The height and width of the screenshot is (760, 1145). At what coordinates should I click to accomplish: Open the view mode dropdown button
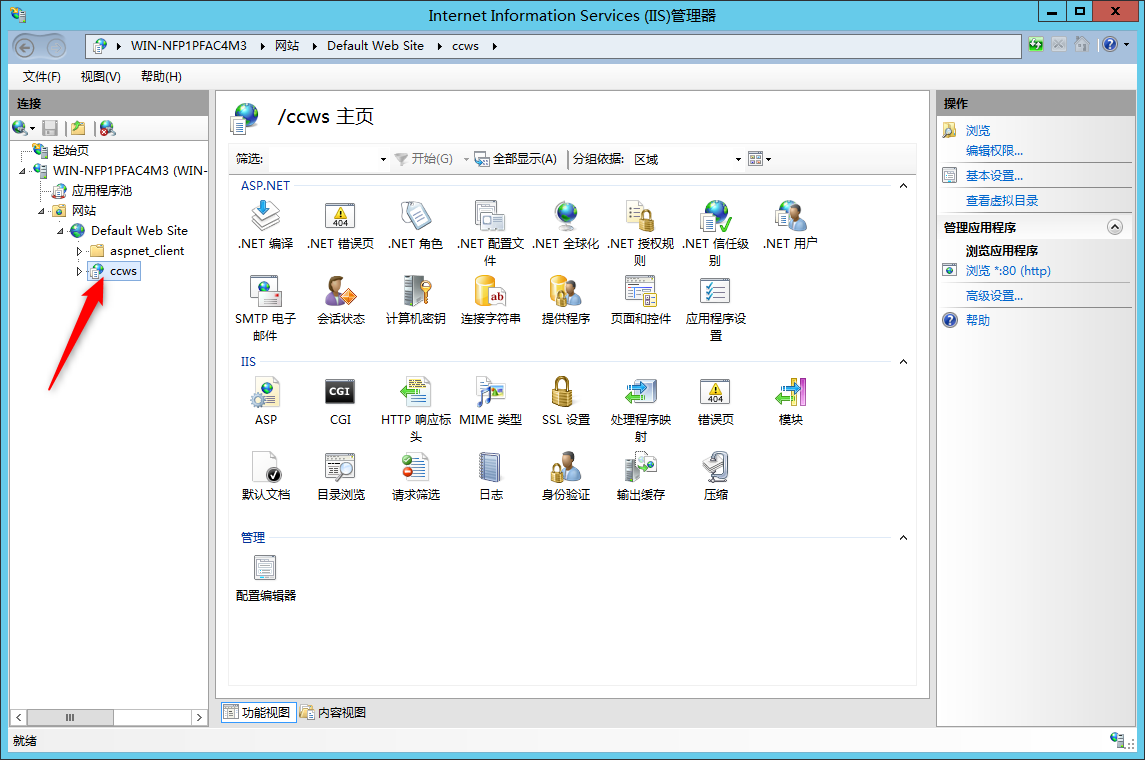[759, 158]
